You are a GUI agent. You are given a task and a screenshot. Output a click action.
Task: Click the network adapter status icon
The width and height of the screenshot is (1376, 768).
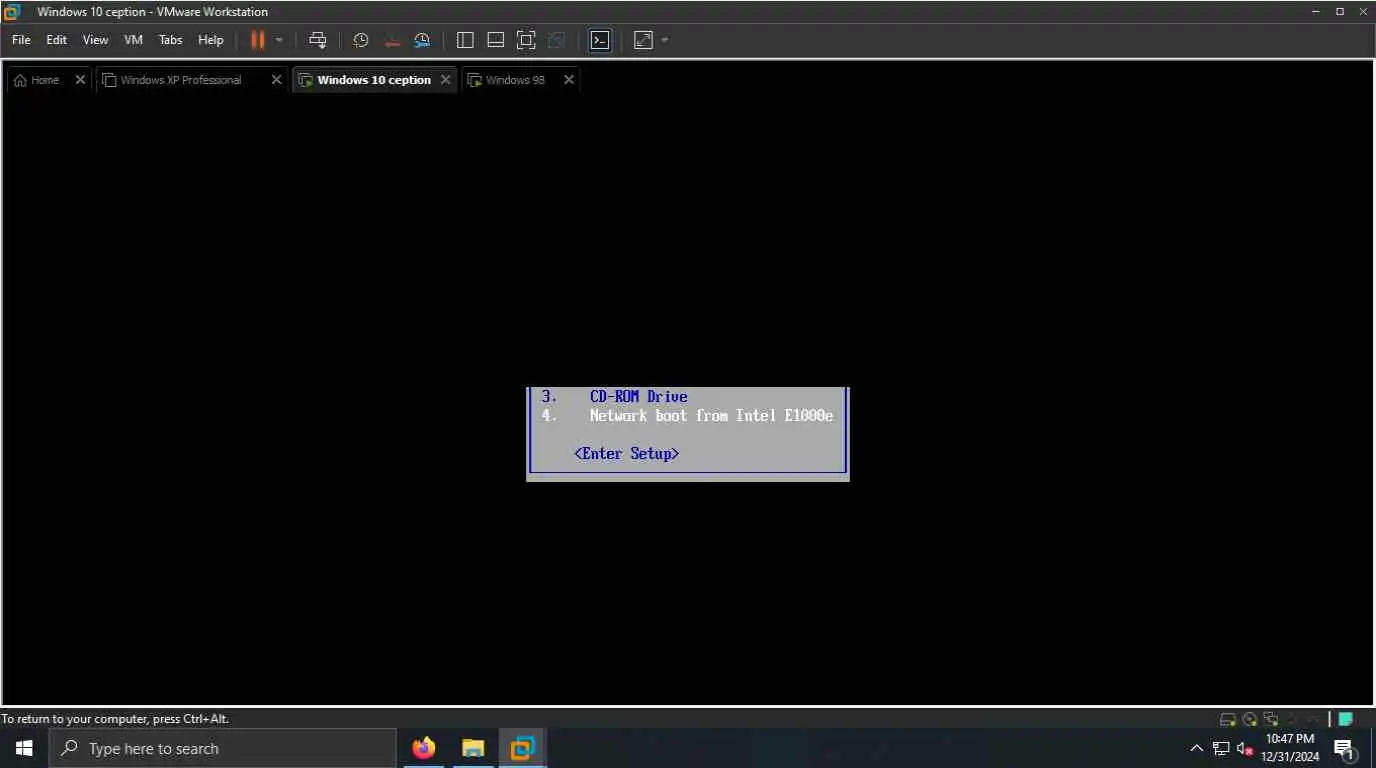pyautogui.click(x=1271, y=719)
